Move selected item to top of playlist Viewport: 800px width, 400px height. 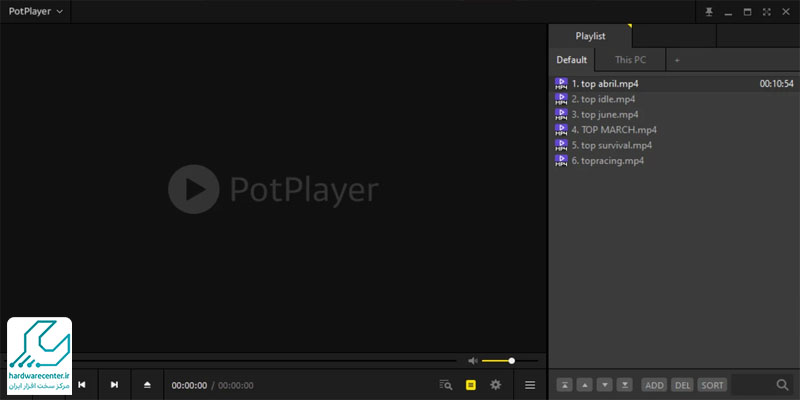[x=565, y=385]
